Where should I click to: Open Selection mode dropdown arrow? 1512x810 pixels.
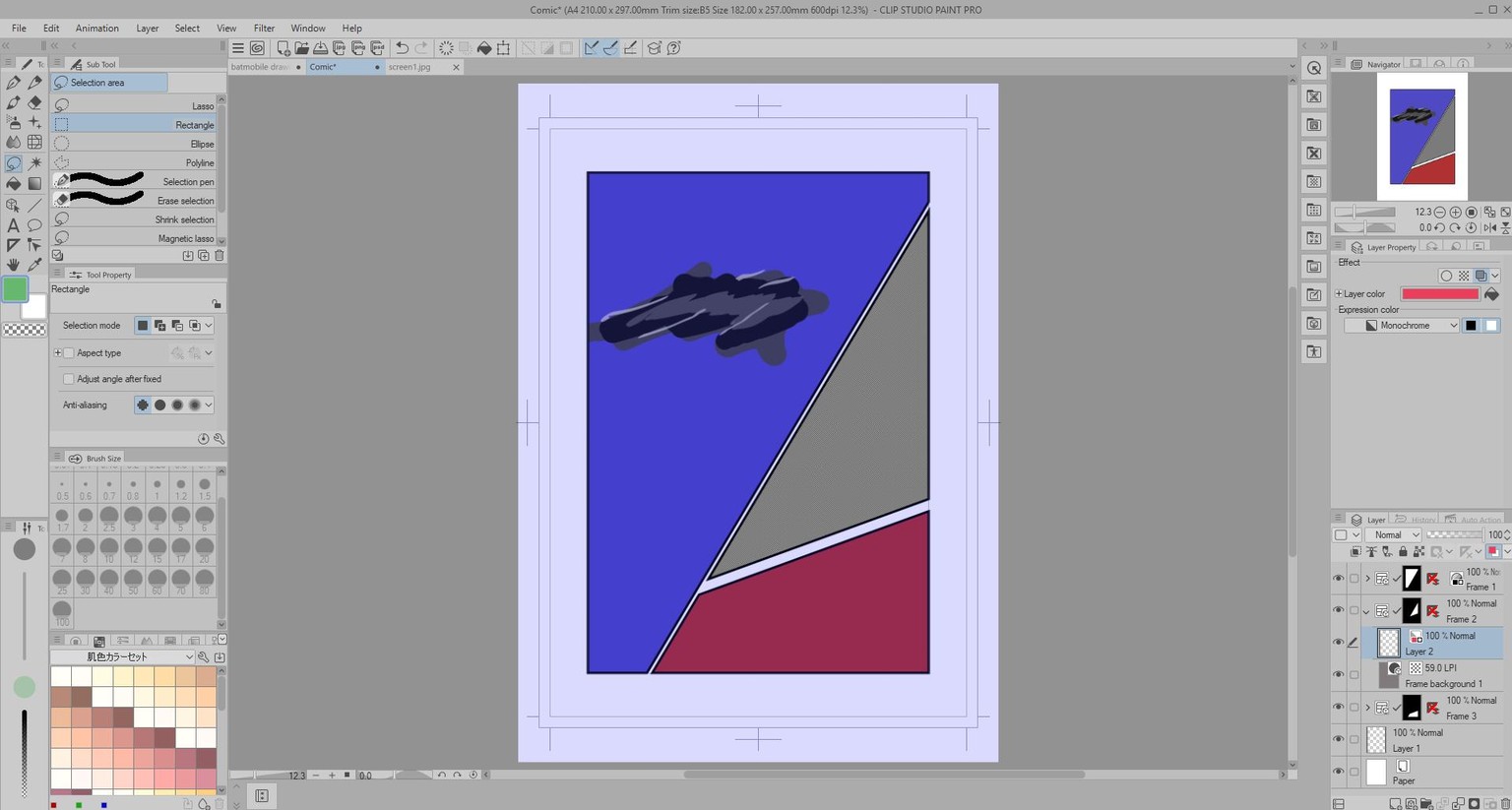[x=209, y=326]
